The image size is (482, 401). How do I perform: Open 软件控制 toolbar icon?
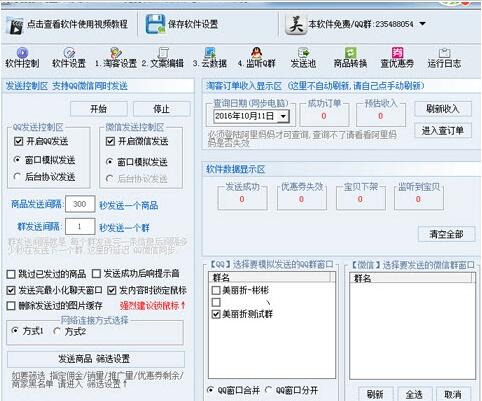[x=22, y=53]
